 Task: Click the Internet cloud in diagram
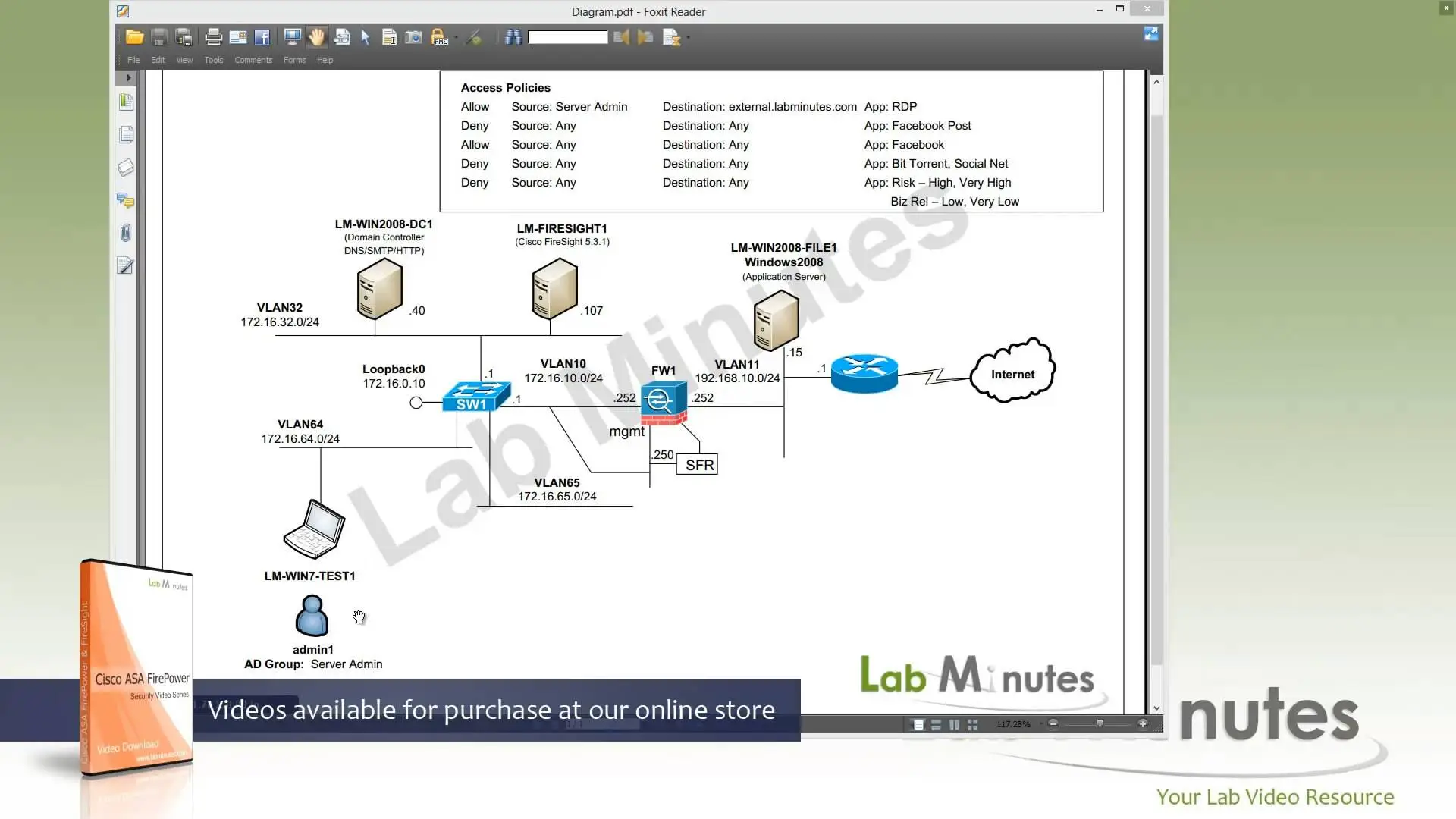click(x=1012, y=371)
